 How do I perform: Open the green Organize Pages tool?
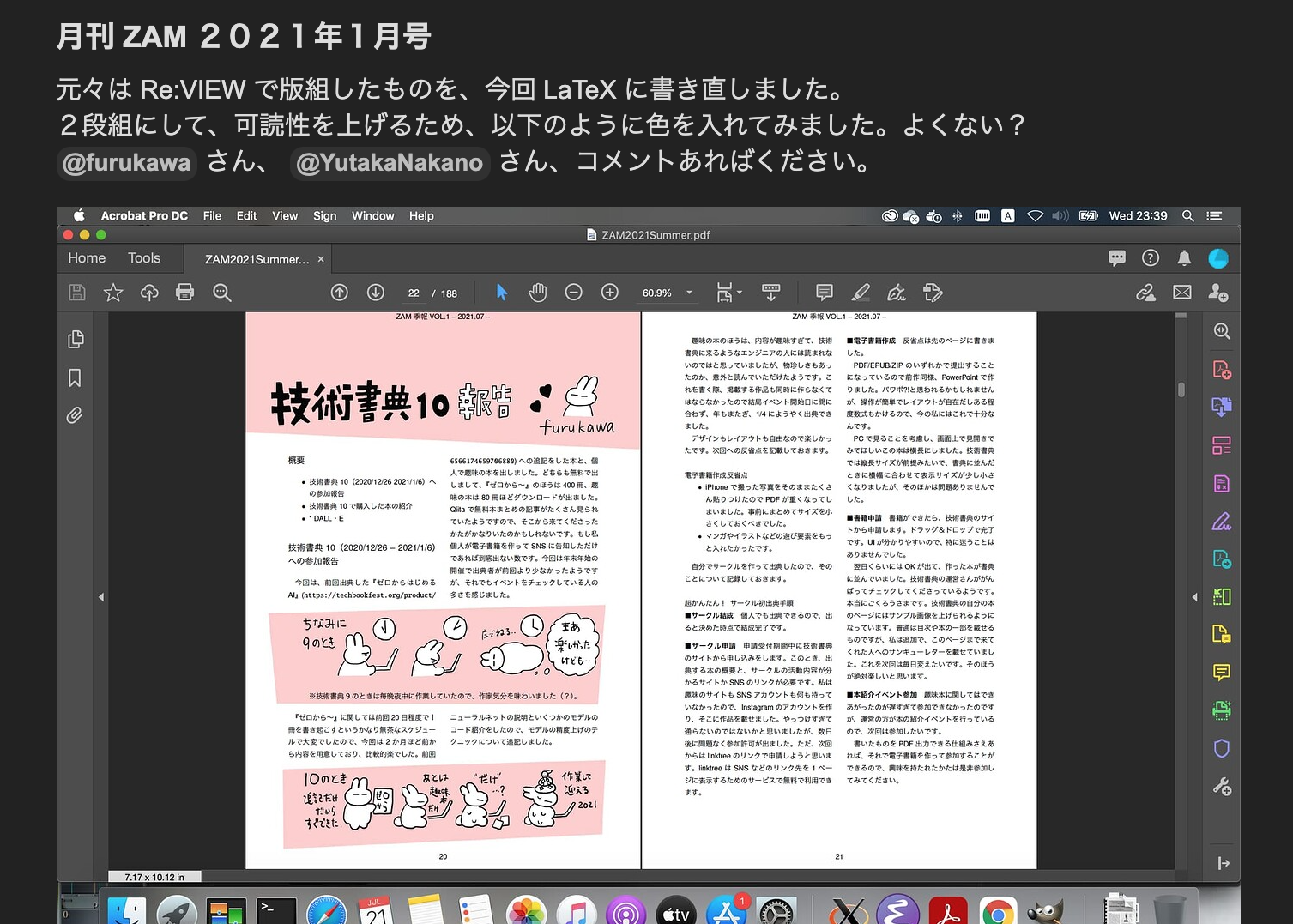tap(1222, 596)
